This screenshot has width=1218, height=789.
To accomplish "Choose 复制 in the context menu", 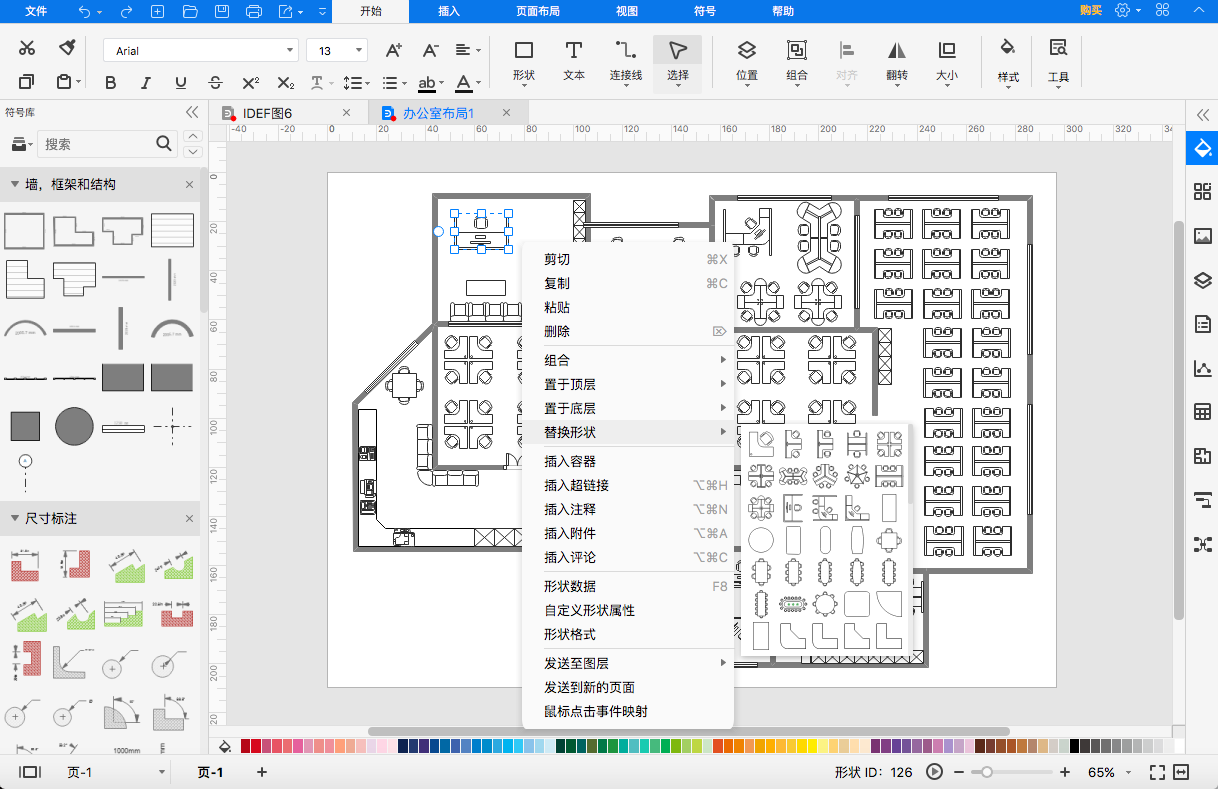I will coord(557,283).
